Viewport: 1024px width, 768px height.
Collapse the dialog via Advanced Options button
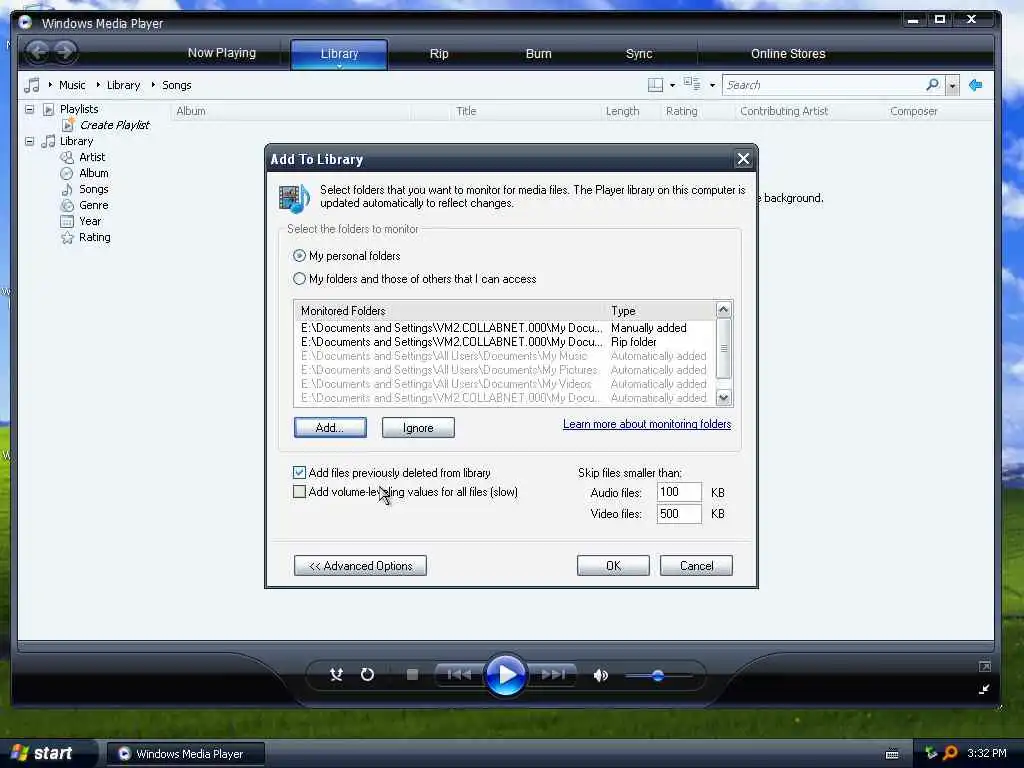[360, 566]
